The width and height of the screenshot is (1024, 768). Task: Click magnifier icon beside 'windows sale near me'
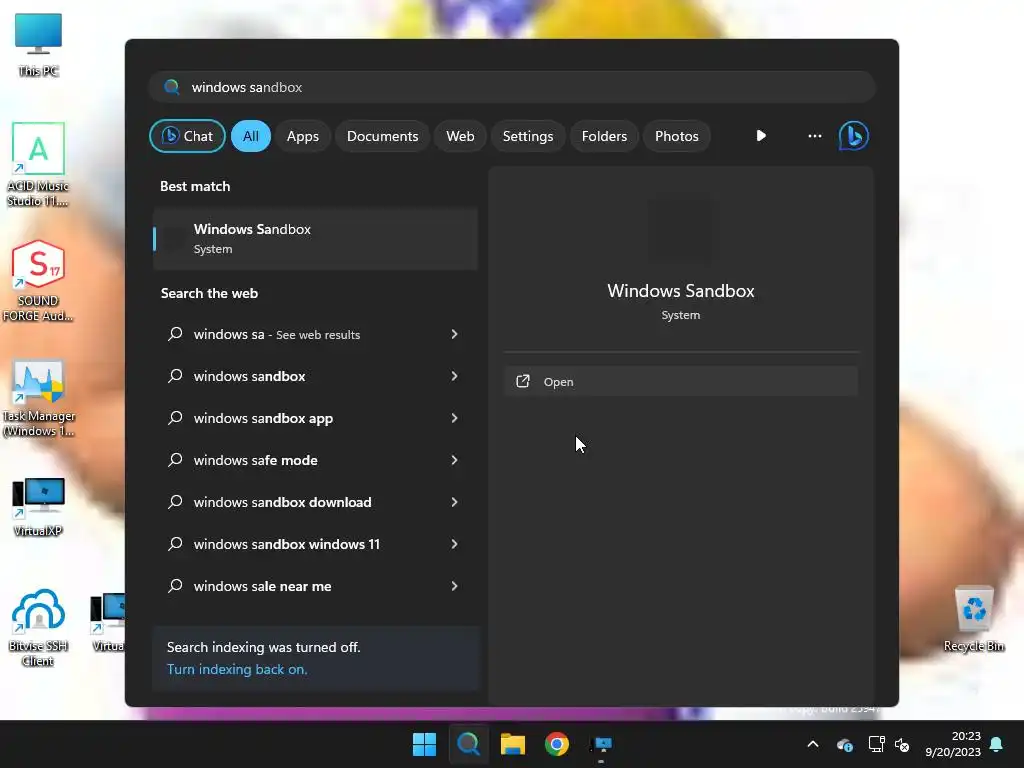click(175, 586)
